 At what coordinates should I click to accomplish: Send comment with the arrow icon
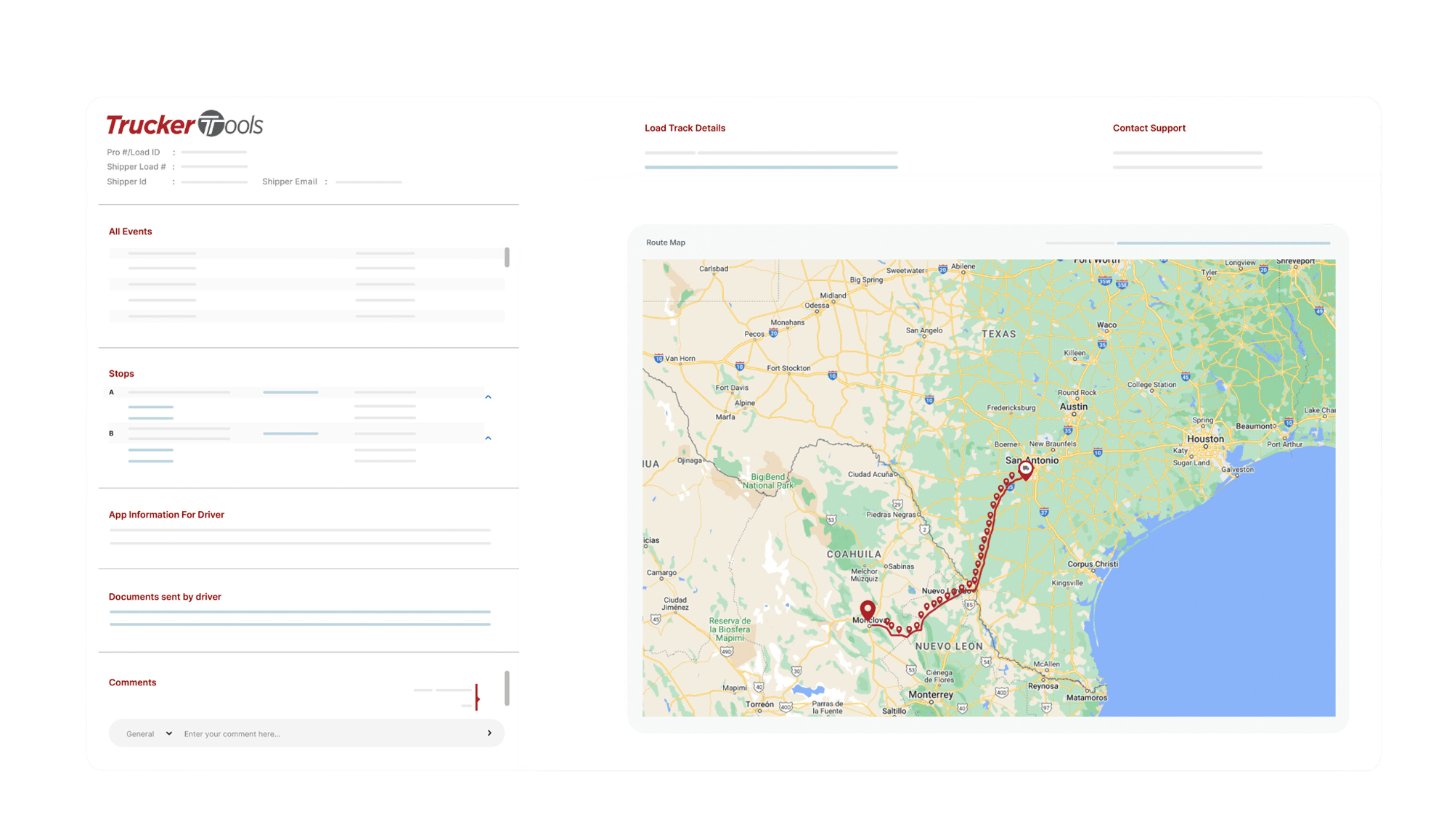[x=489, y=733]
